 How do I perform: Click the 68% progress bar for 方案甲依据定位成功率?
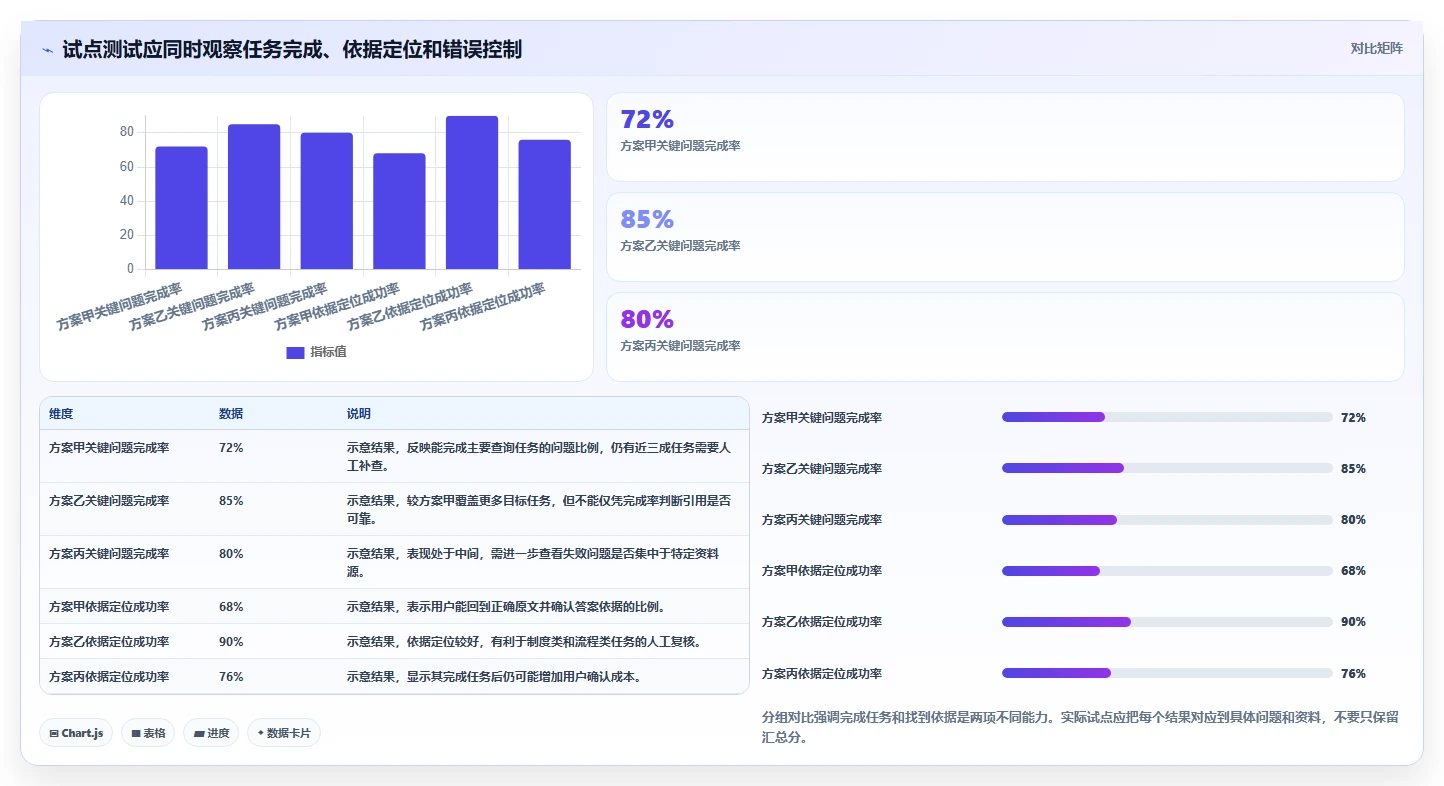(1167, 571)
